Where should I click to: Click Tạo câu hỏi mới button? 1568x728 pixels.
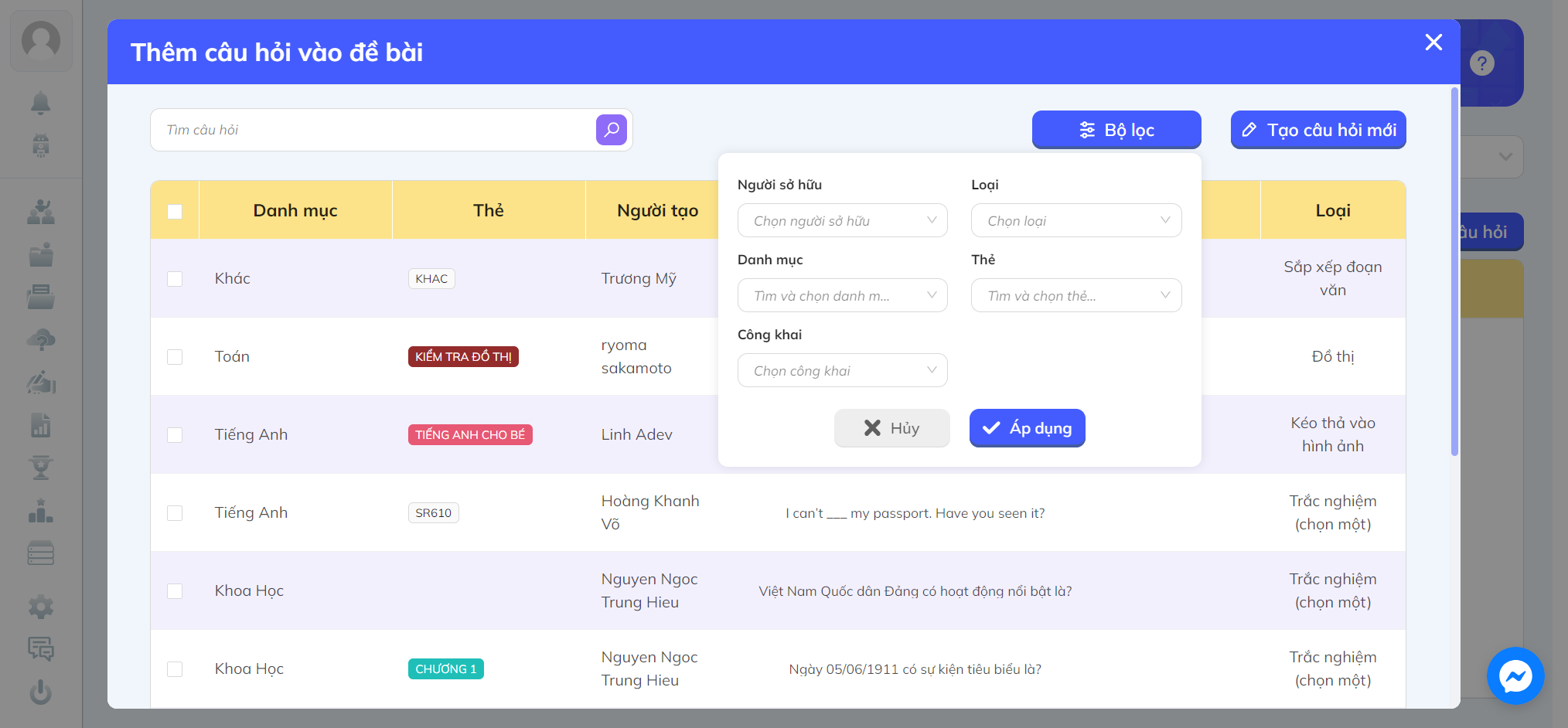tap(1318, 130)
